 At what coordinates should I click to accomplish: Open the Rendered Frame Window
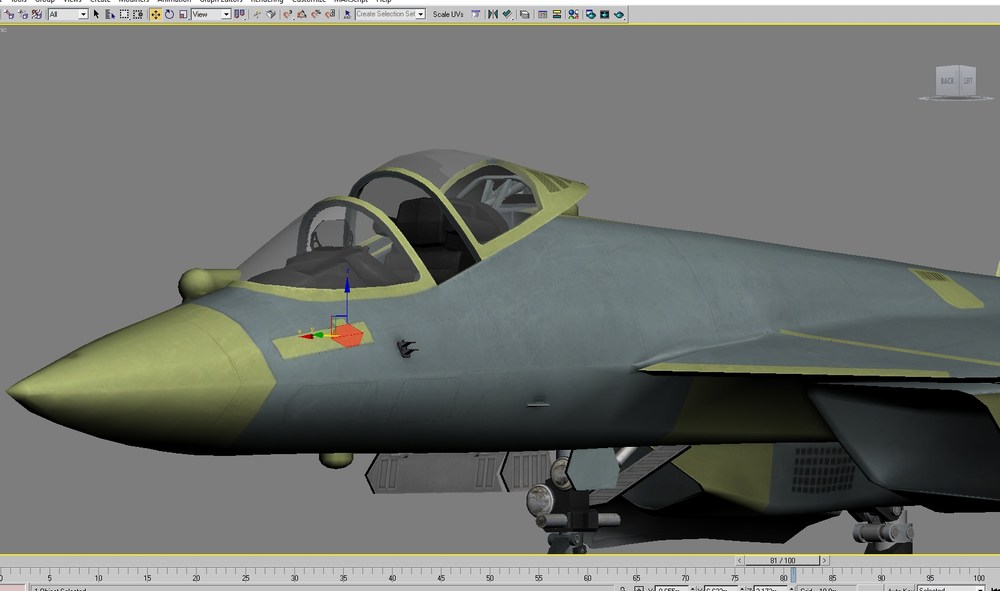pos(605,14)
